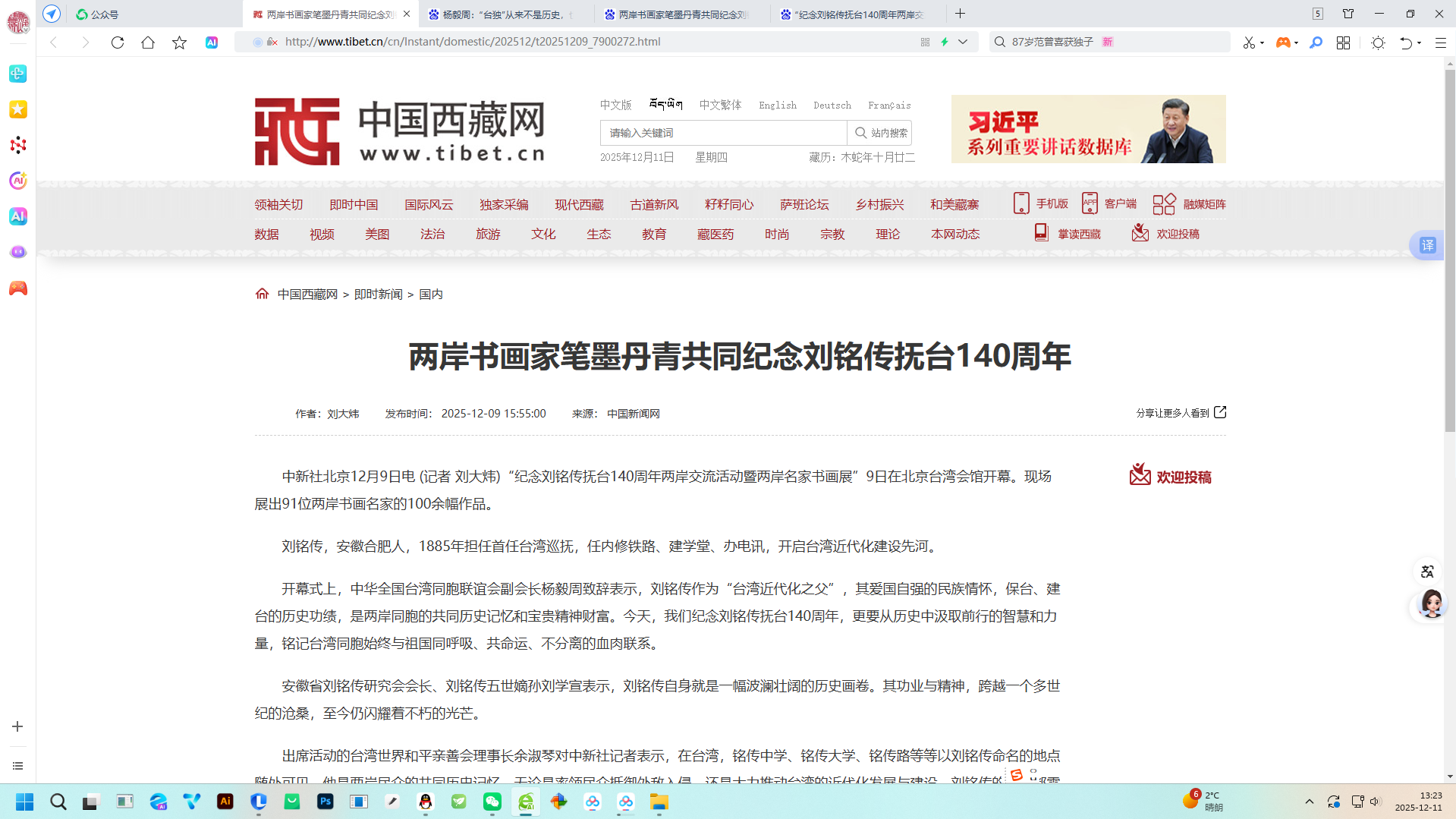The image size is (1456, 819).
Task: Open the 即时新闻 breadcrumb link
Action: (378, 295)
